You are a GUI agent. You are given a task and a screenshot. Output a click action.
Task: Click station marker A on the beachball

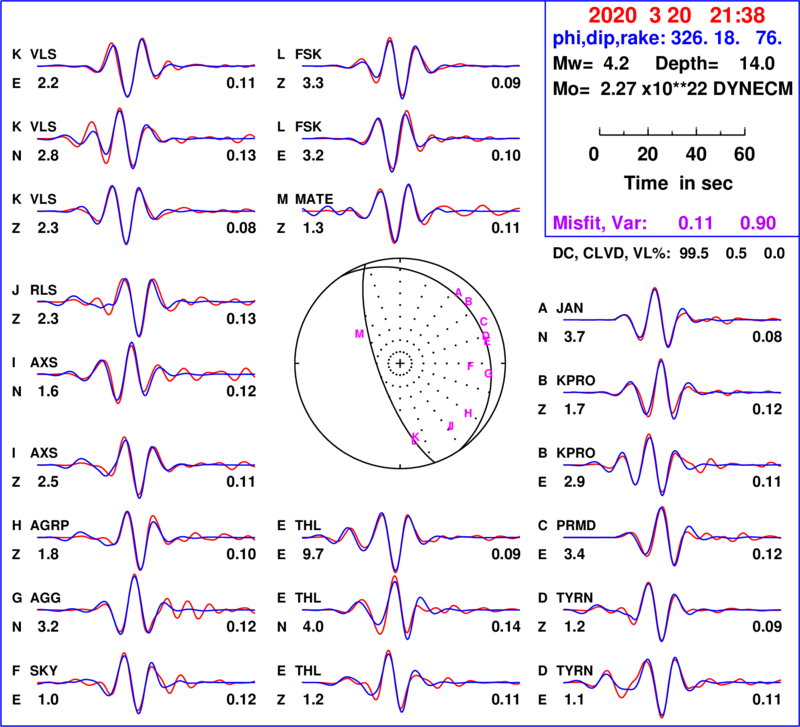458,292
